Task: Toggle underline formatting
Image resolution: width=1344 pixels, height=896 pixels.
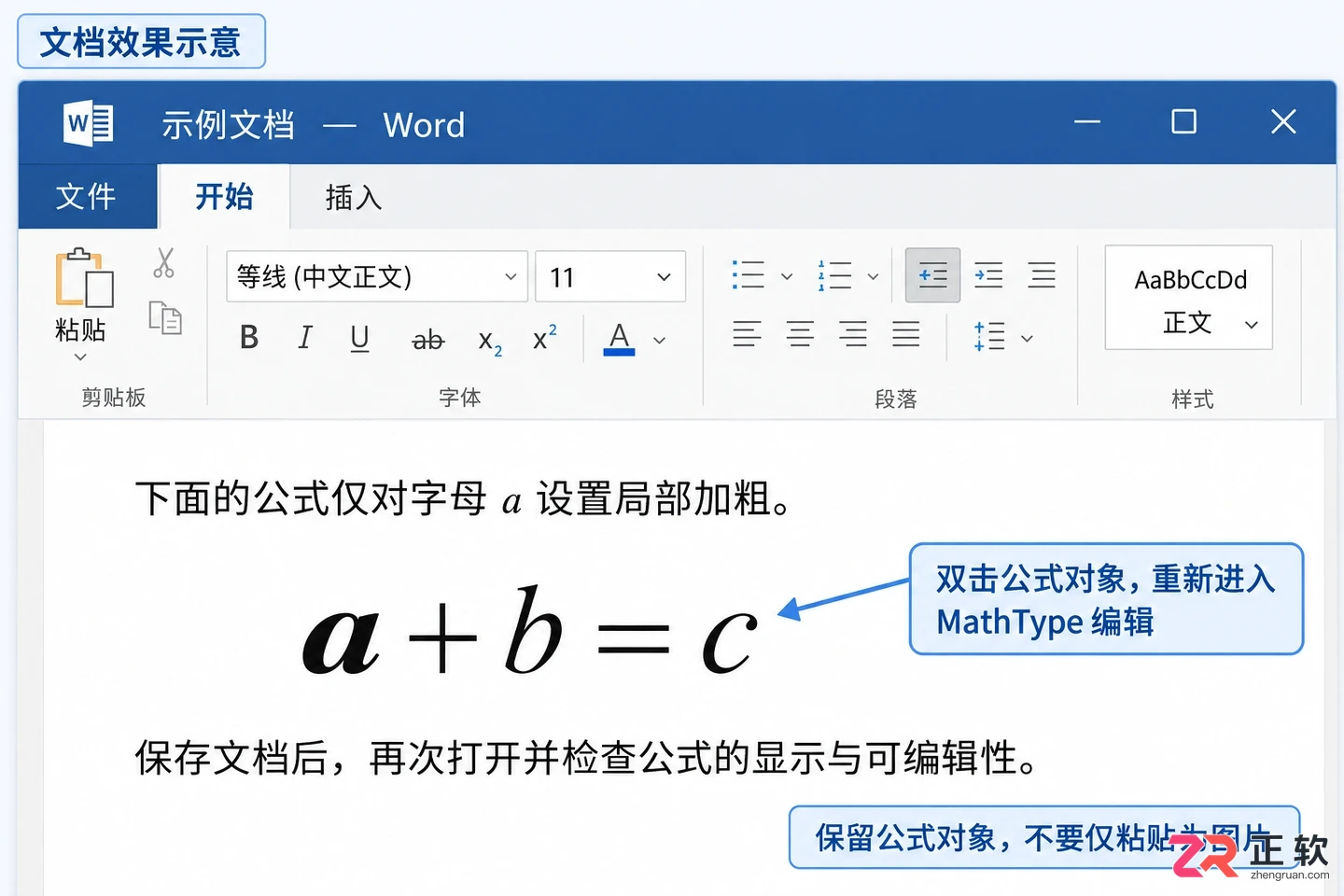Action: coord(360,338)
